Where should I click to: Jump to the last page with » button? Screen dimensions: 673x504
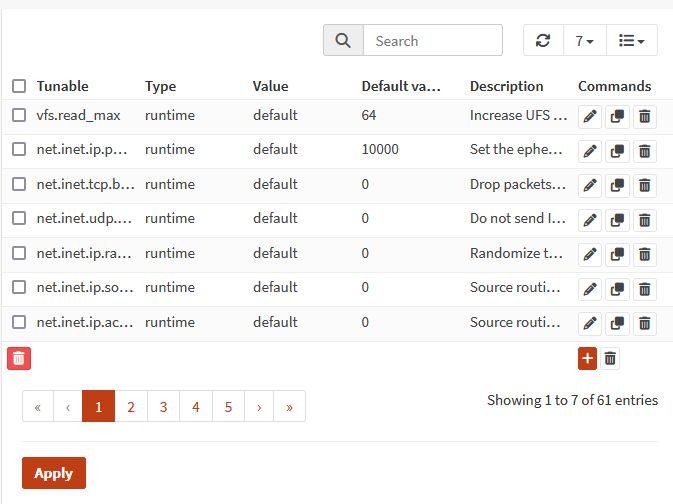[289, 406]
